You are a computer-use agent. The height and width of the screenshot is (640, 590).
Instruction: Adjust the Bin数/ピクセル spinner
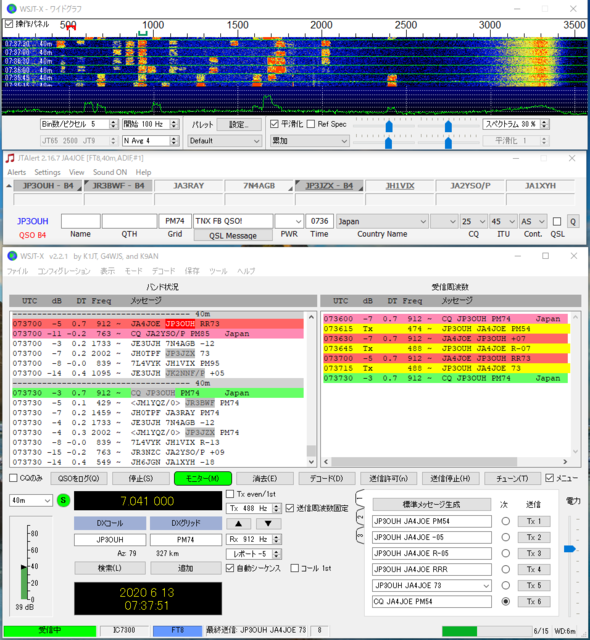113,124
